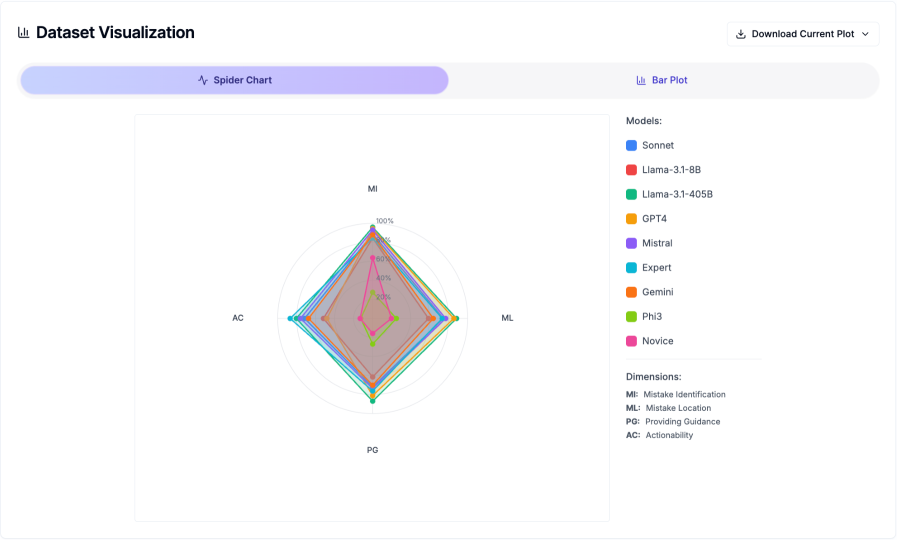
Task: Click the AC axis label on chart
Action: (238, 318)
